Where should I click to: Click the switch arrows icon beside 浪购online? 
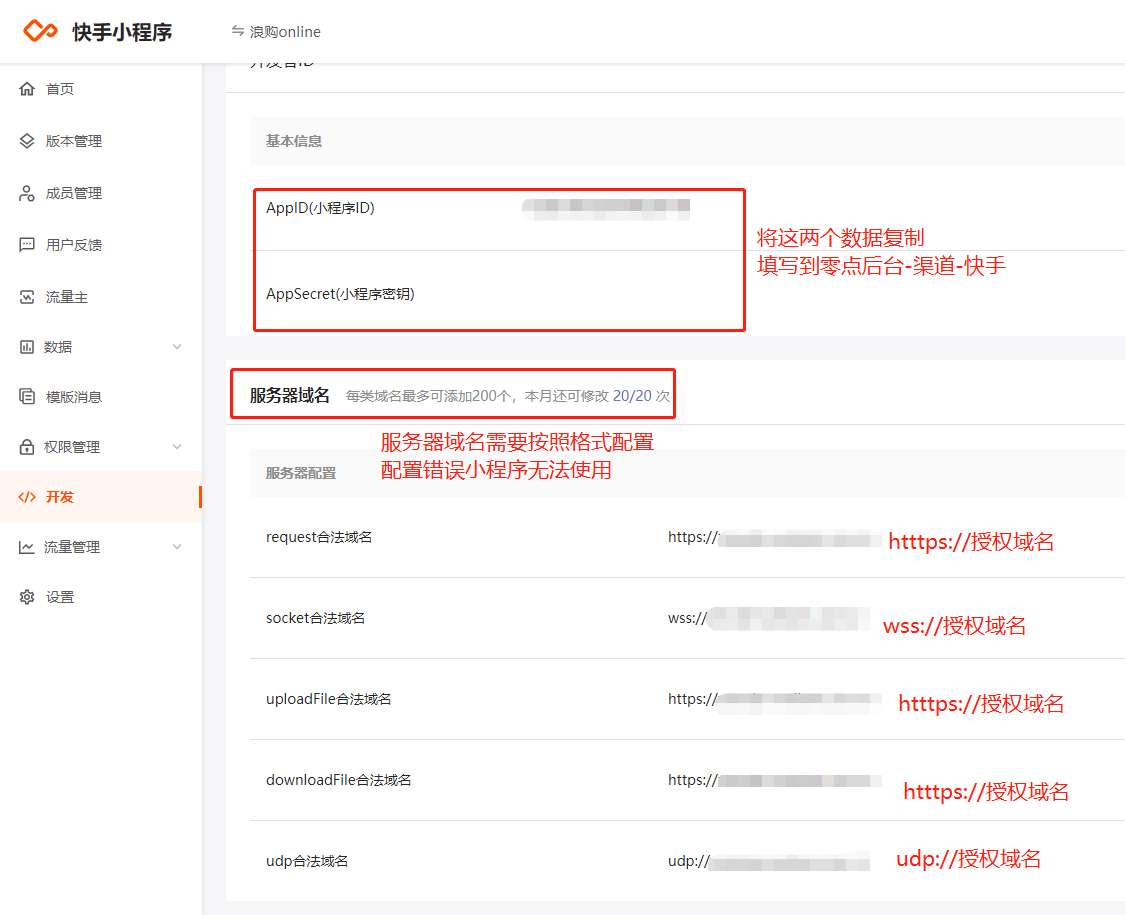(x=237, y=31)
